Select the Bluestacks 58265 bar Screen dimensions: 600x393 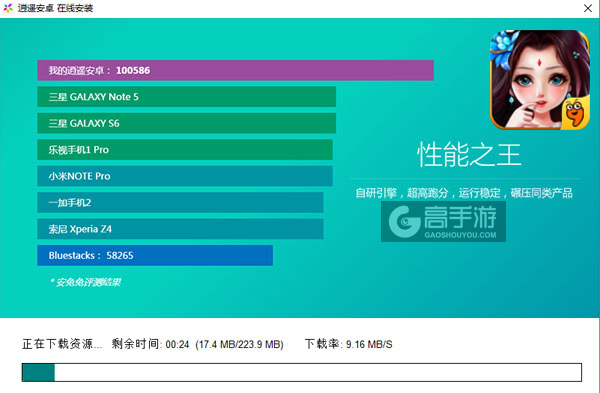tap(155, 255)
